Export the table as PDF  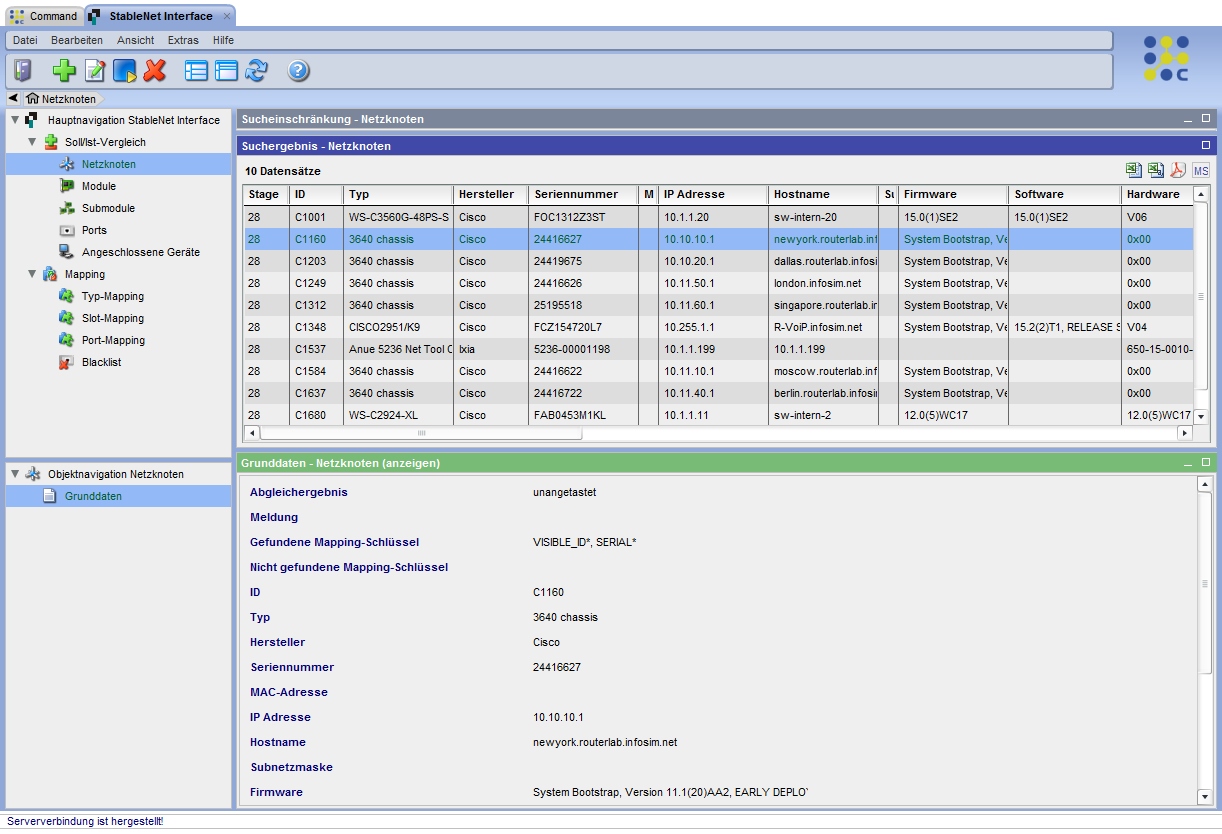click(1177, 171)
